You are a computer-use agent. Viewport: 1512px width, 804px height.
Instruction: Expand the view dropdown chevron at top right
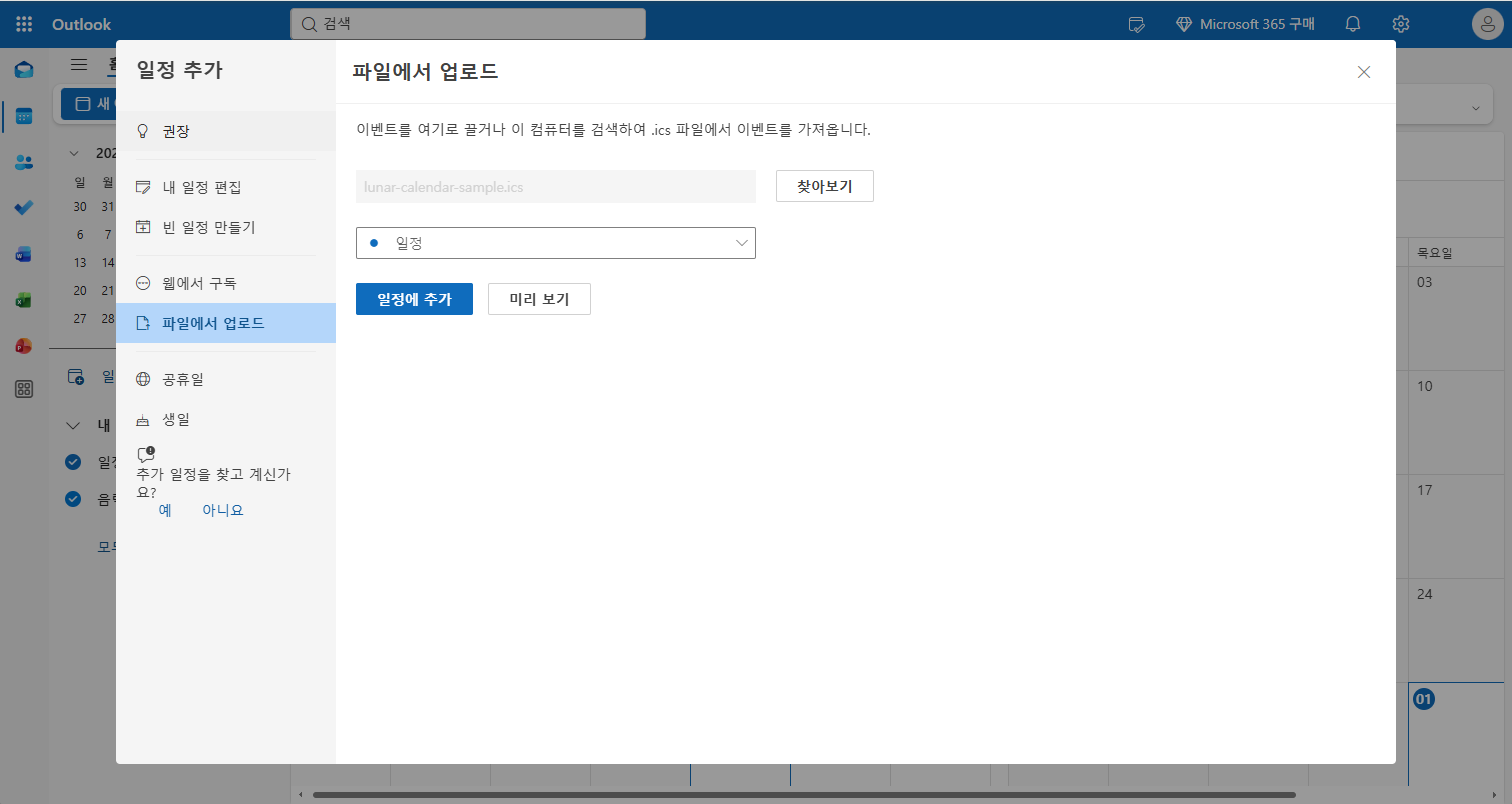coord(1475,107)
